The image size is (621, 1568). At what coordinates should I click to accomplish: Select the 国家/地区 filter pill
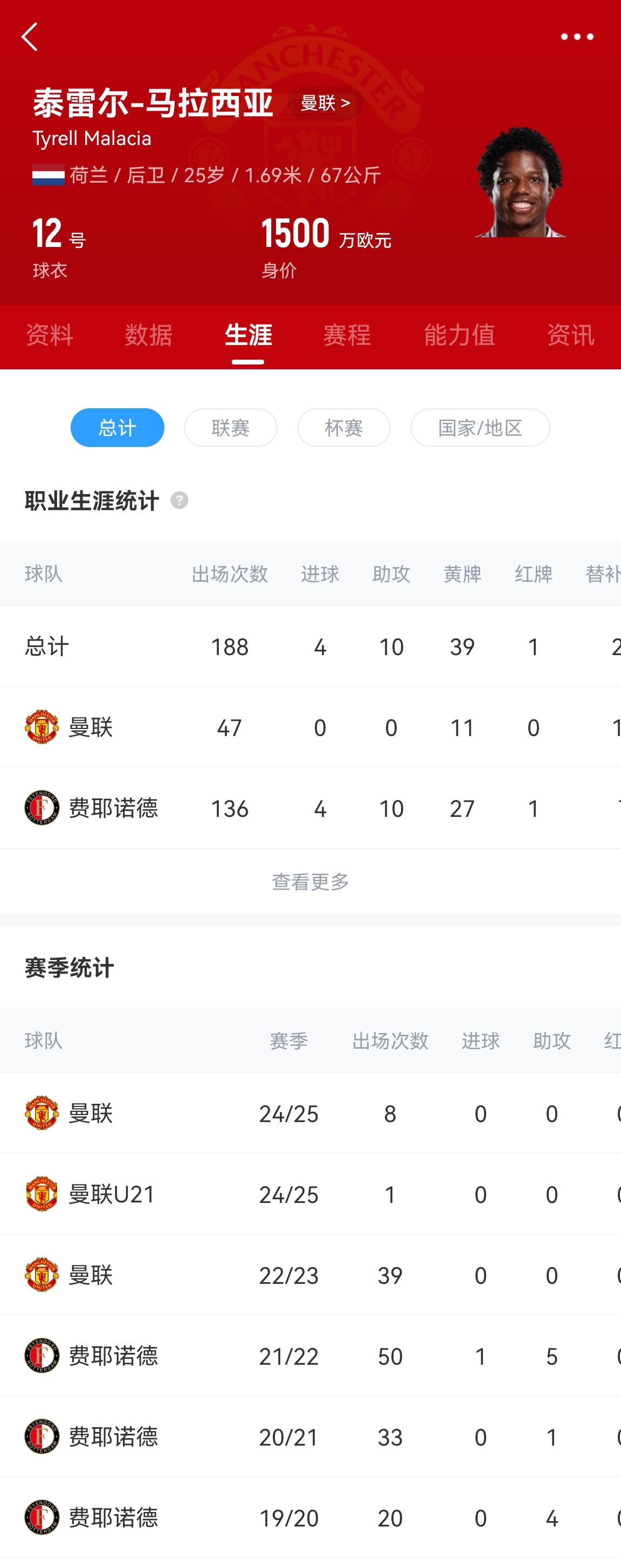[x=480, y=427]
